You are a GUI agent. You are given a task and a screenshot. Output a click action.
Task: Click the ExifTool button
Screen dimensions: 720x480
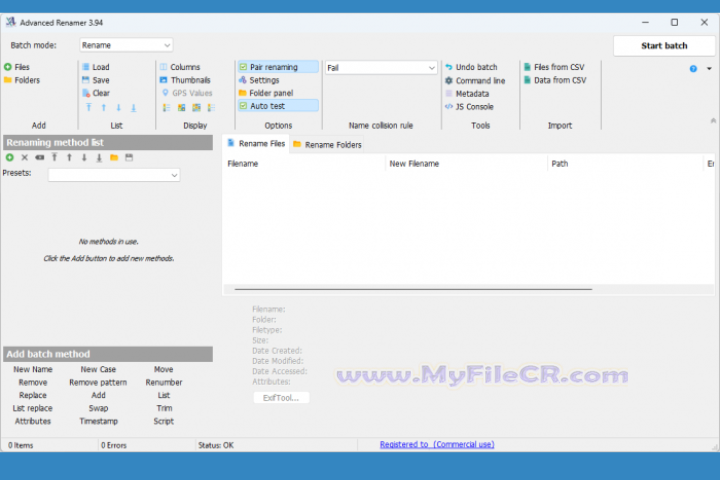point(281,398)
